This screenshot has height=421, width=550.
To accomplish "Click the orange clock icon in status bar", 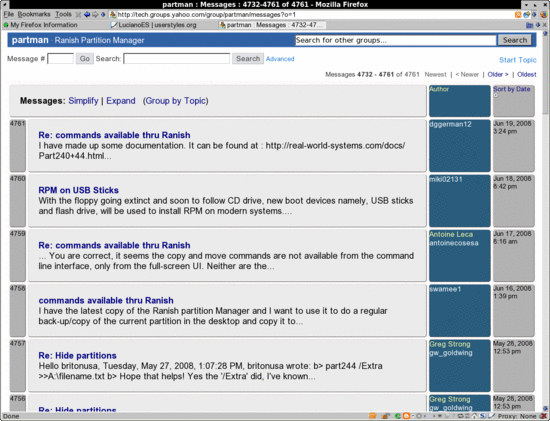I will 406,416.
